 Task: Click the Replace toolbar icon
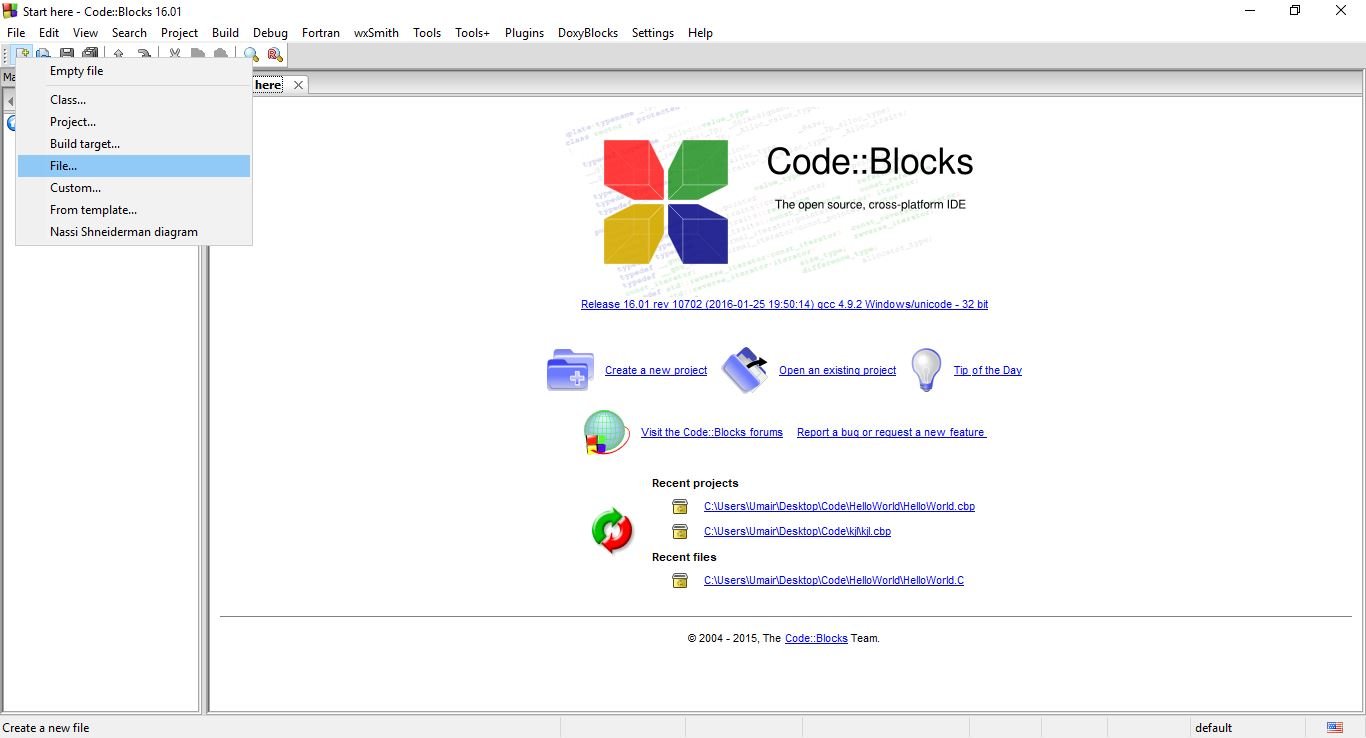click(275, 55)
